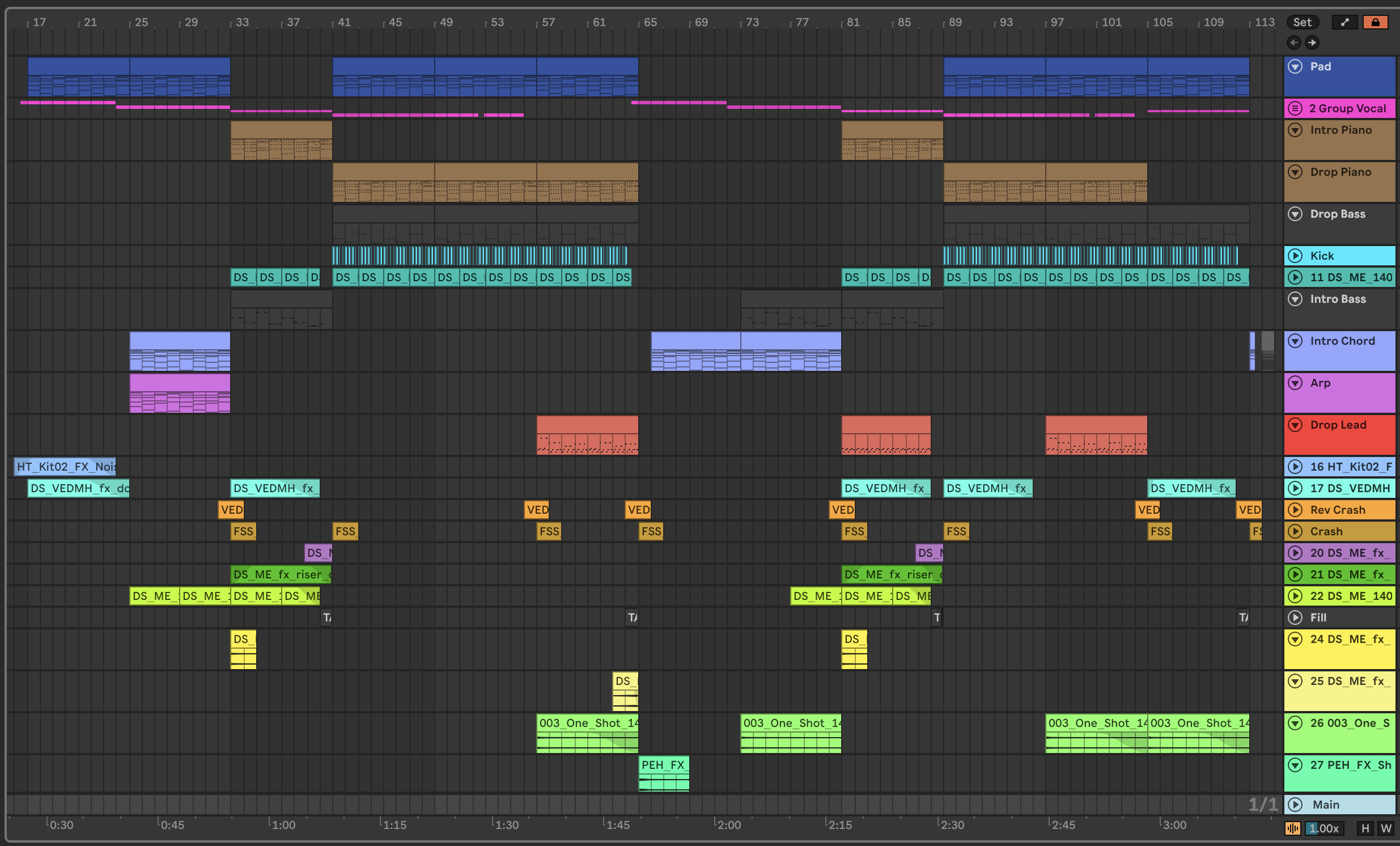Select the PEH_FX clip in the arrangement
This screenshot has width=1400, height=846.
pos(663,765)
